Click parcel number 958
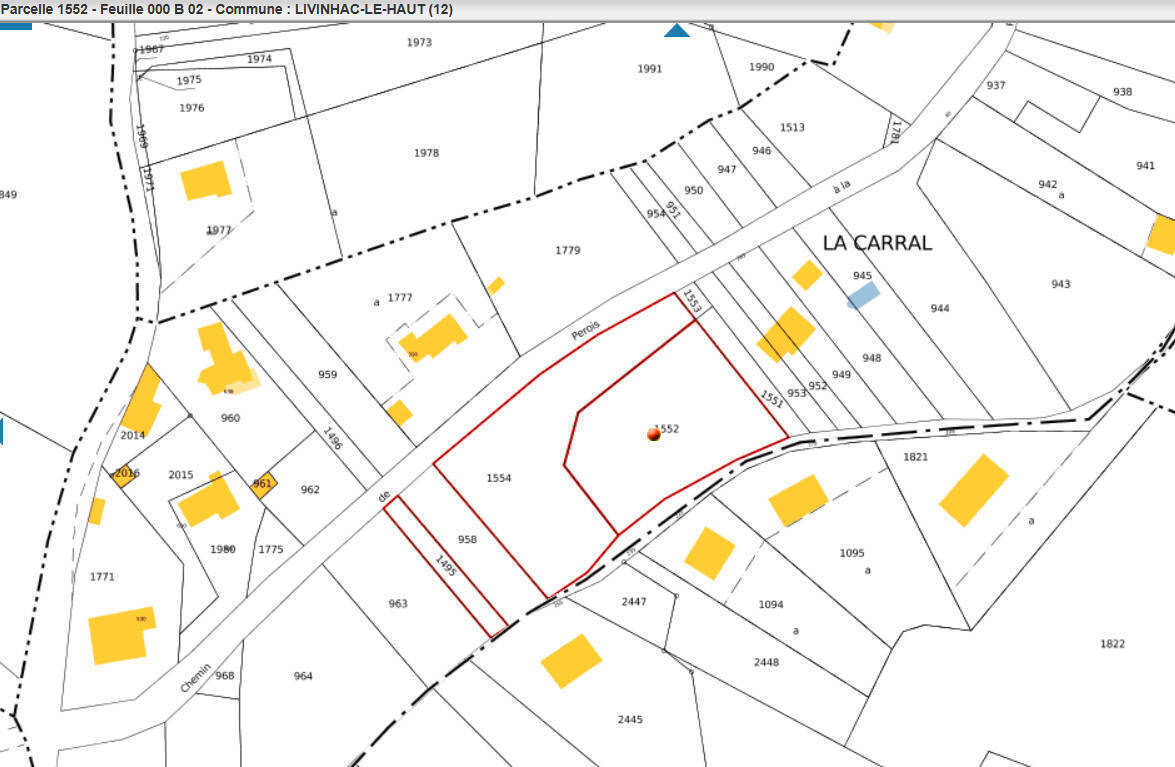This screenshot has width=1175, height=767. point(467,540)
